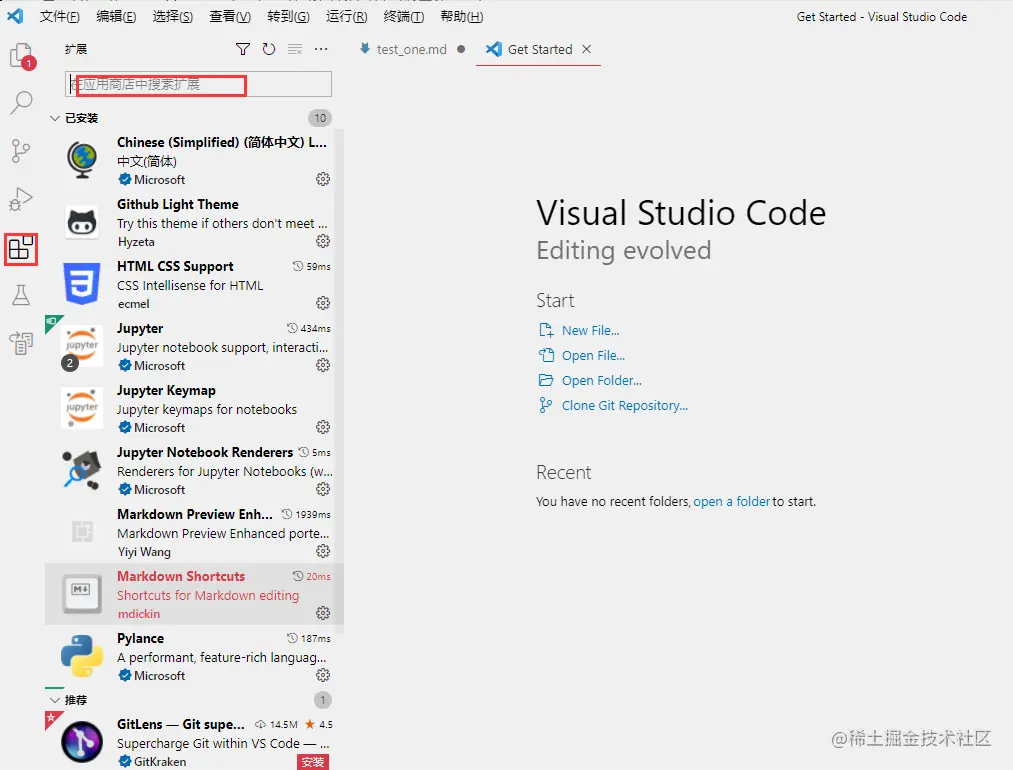Click the installed count badge 10
This screenshot has width=1013, height=770.
(320, 118)
